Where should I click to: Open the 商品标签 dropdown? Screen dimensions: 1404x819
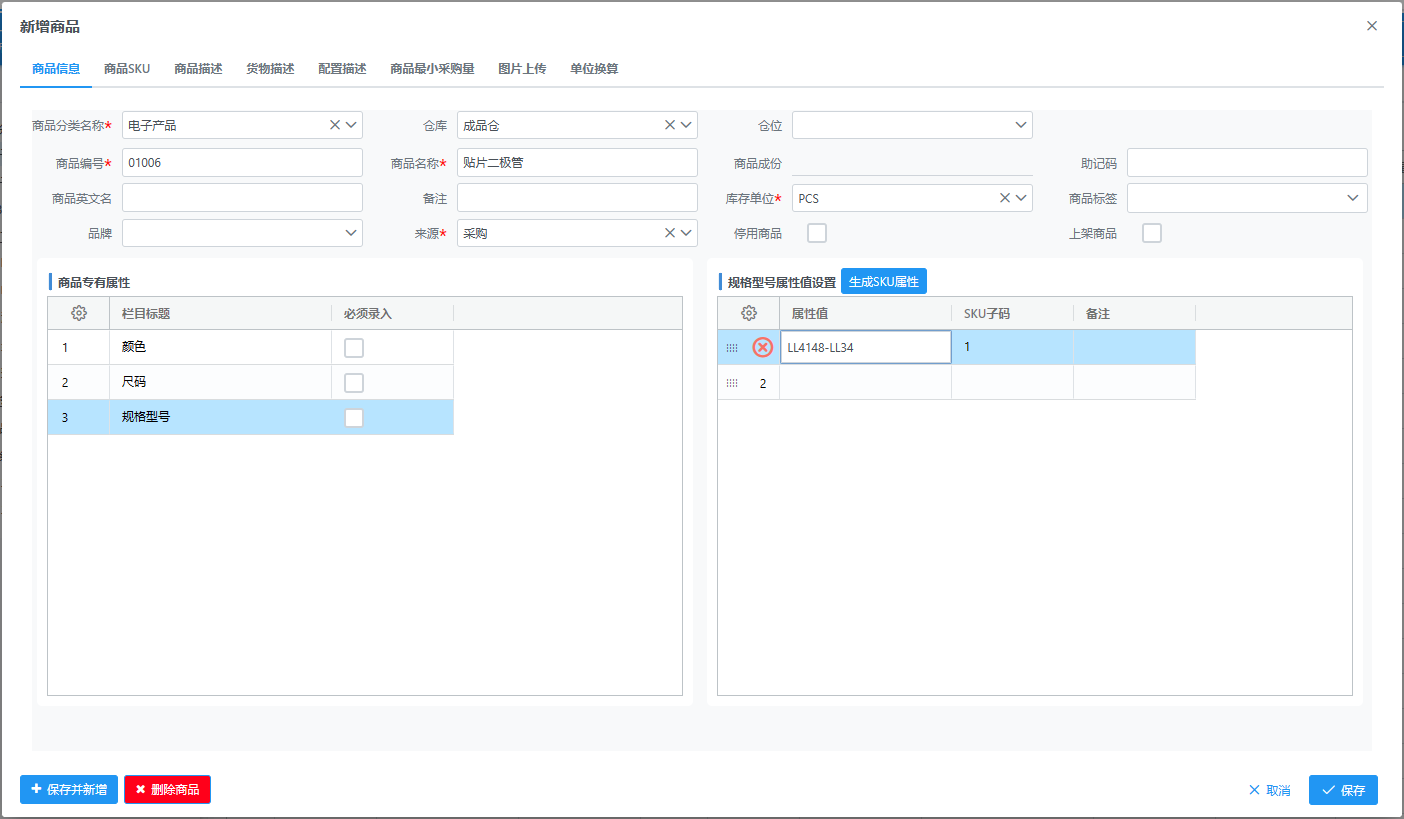pyautogui.click(x=1355, y=198)
